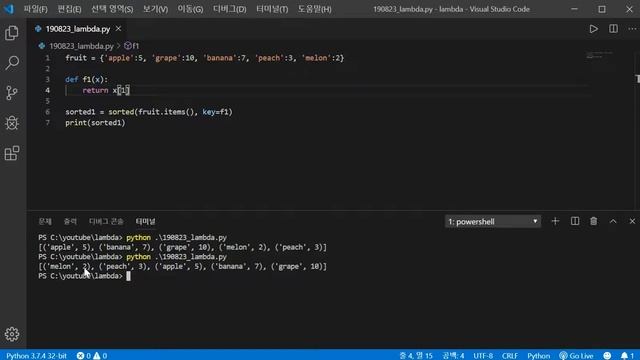This screenshot has width=640, height=360.
Task: Change the Python language mode
Action: click(538, 356)
